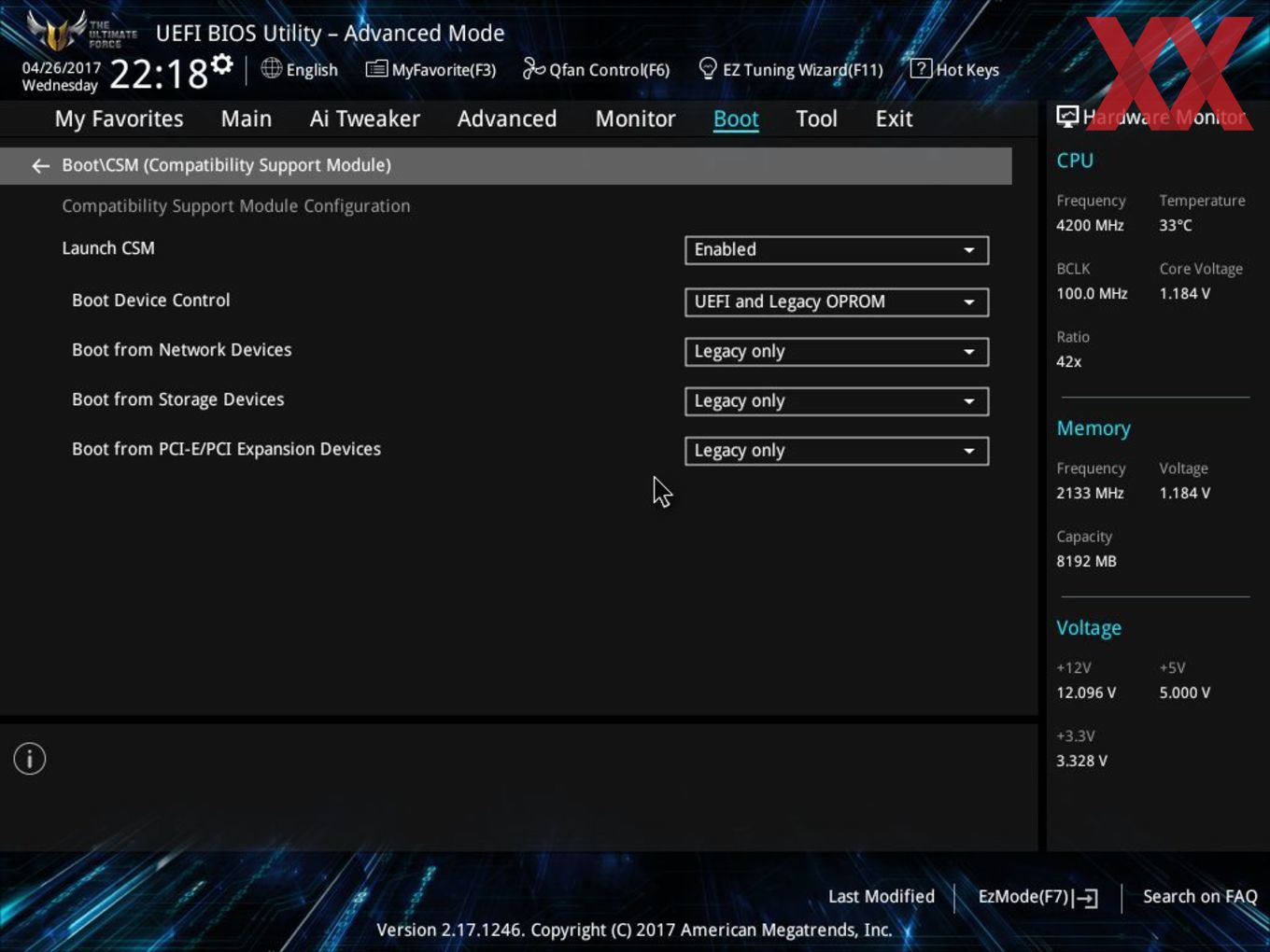Click MyFavorite(F3) label
This screenshot has height=952, width=1270.
coord(444,70)
